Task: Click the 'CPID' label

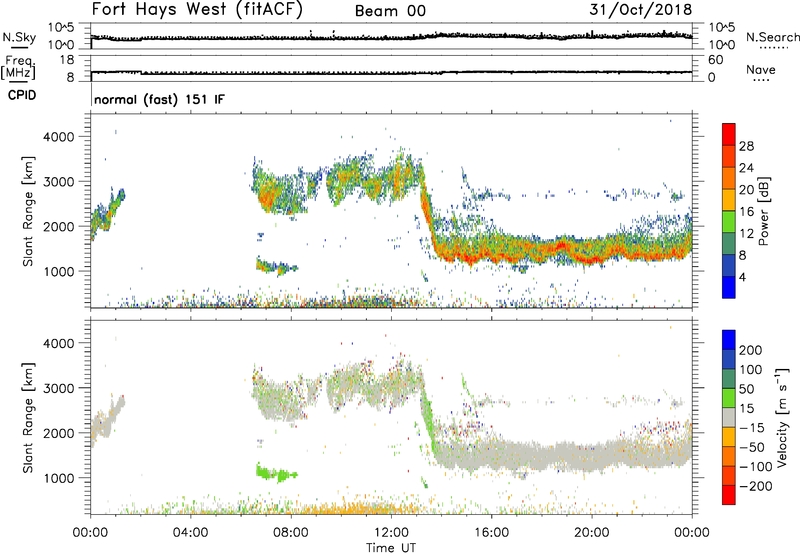Action: point(22,95)
